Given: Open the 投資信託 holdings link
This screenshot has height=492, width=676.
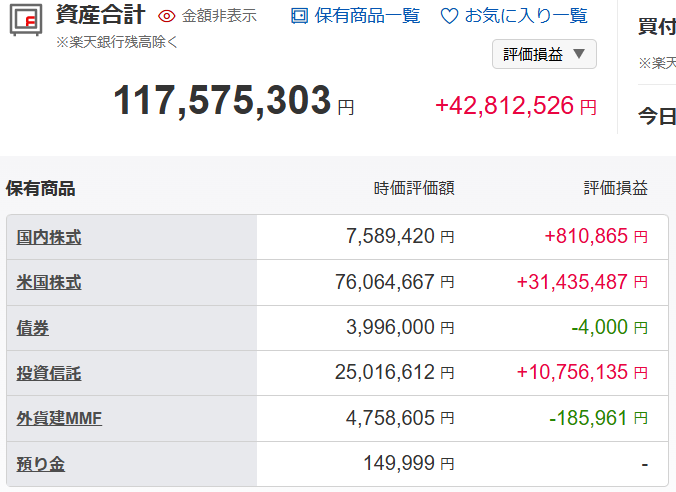Looking at the screenshot, I should [x=49, y=373].
